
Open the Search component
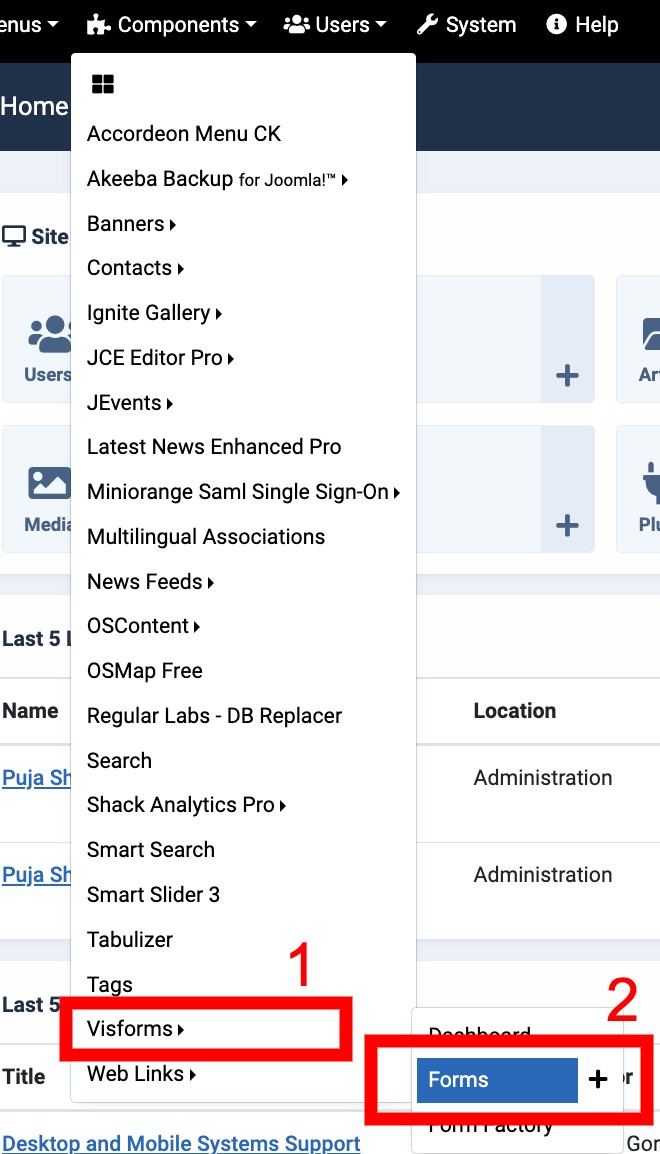[x=119, y=760]
